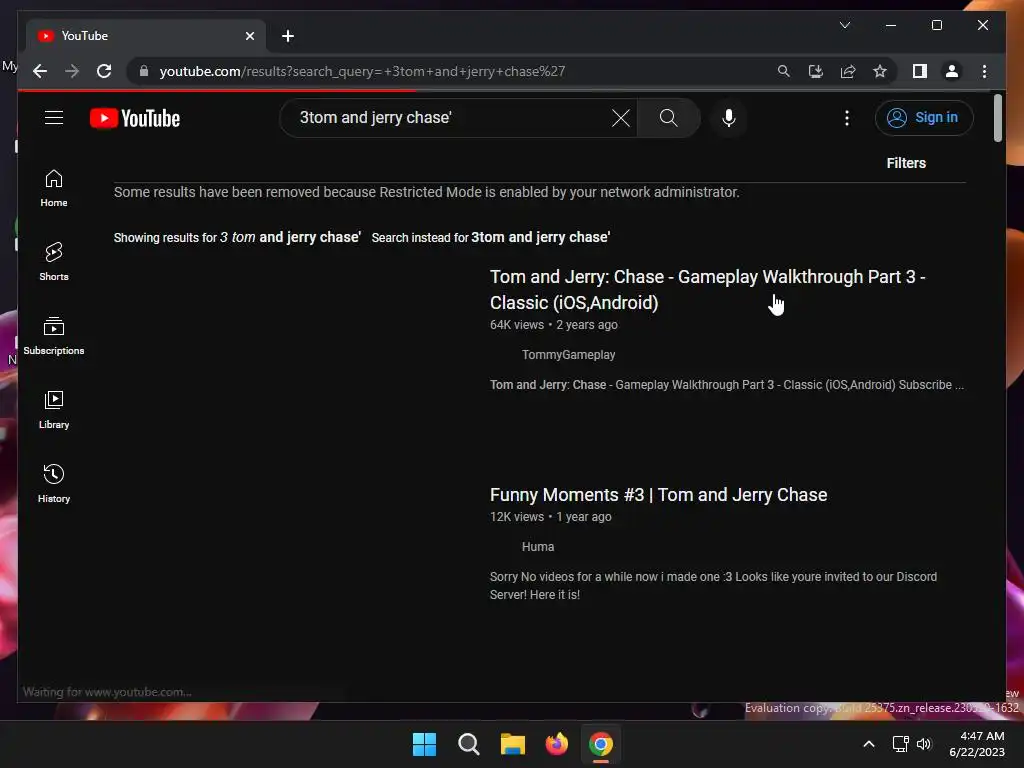Screen dimensions: 1024x768
Task: Close the YouTube tab
Action: (249, 36)
